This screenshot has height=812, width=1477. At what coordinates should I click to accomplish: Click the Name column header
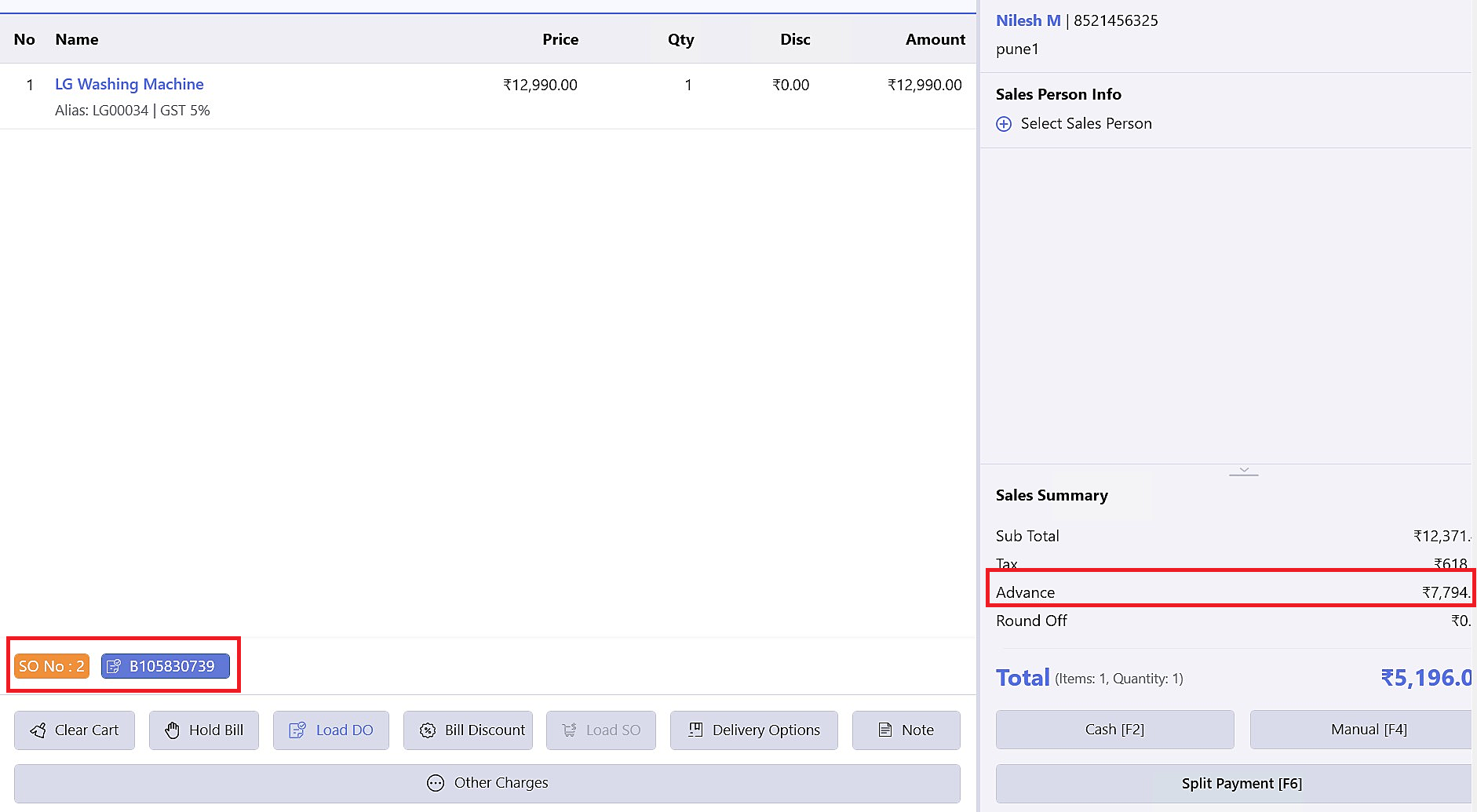77,39
